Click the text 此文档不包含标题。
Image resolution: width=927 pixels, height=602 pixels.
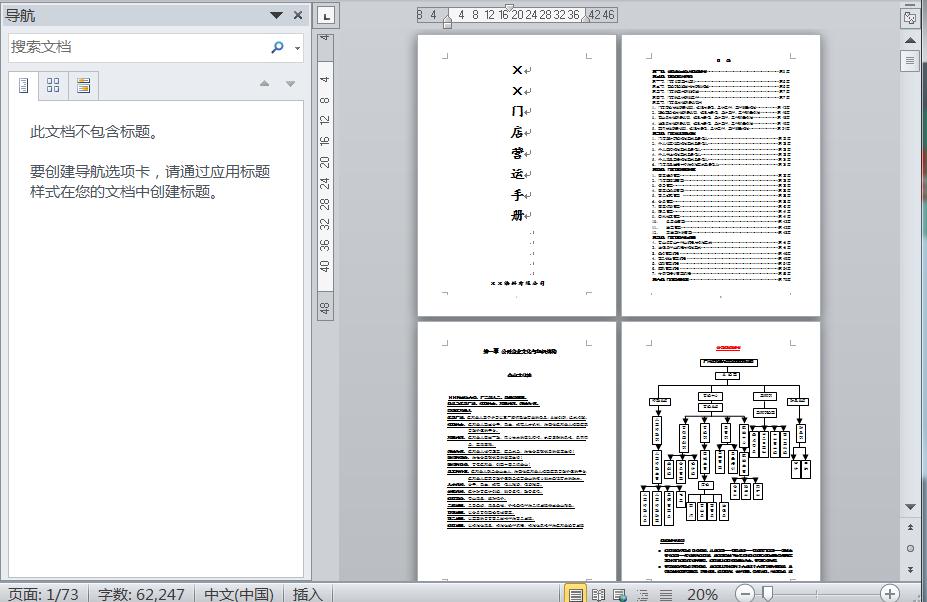pyautogui.click(x=95, y=132)
